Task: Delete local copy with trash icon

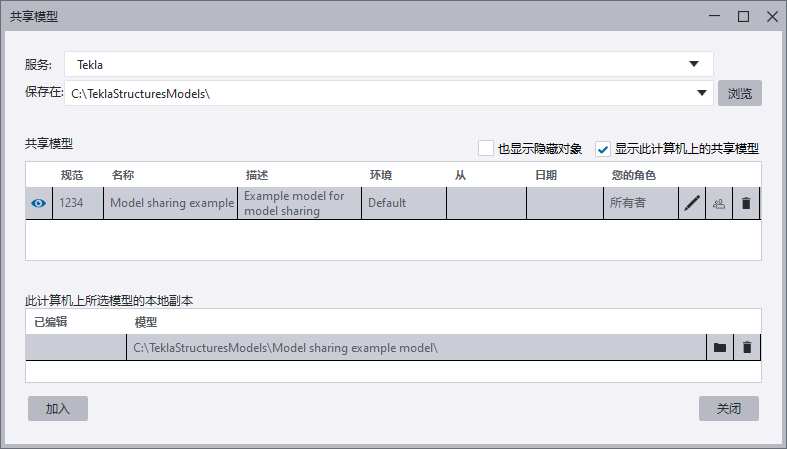Action: tap(745, 347)
